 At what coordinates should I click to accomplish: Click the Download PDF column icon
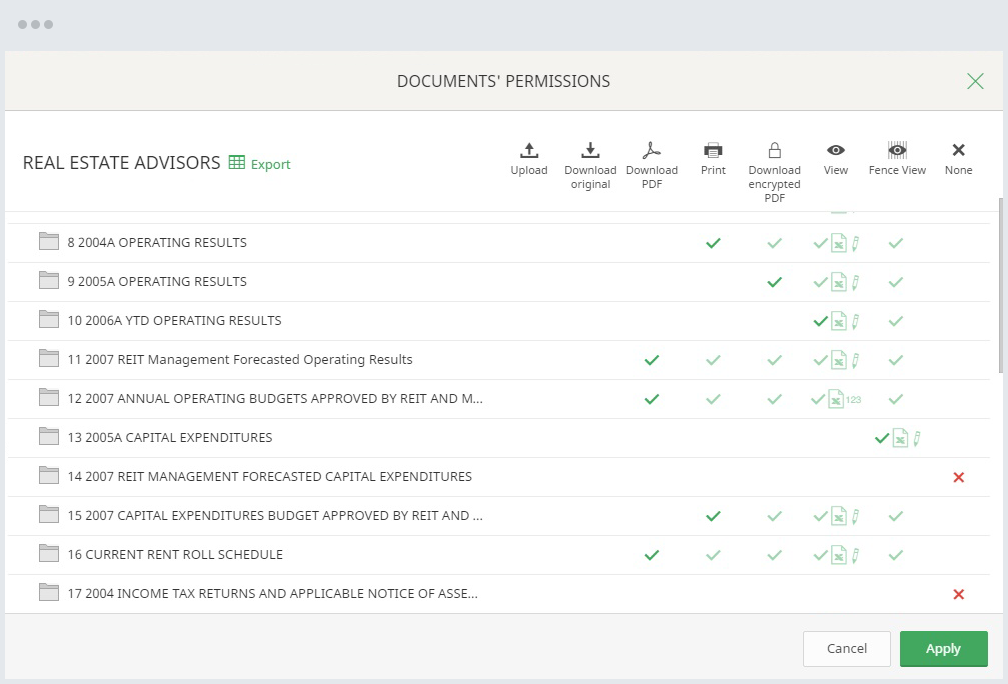[x=651, y=151]
